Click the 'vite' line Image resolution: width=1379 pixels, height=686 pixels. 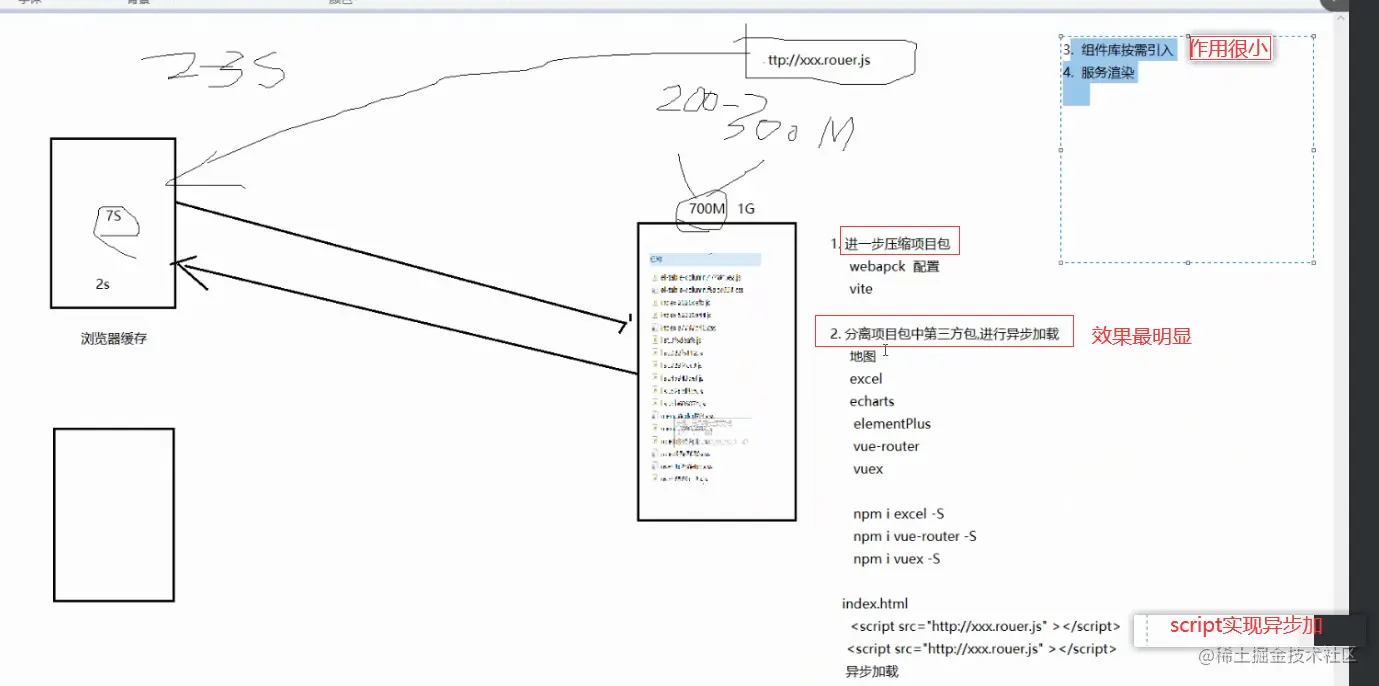coord(861,289)
